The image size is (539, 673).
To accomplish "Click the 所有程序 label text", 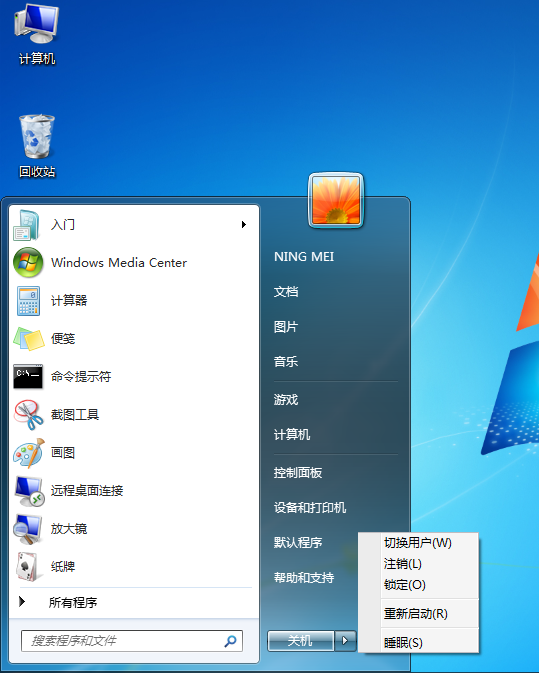I will point(73,603).
